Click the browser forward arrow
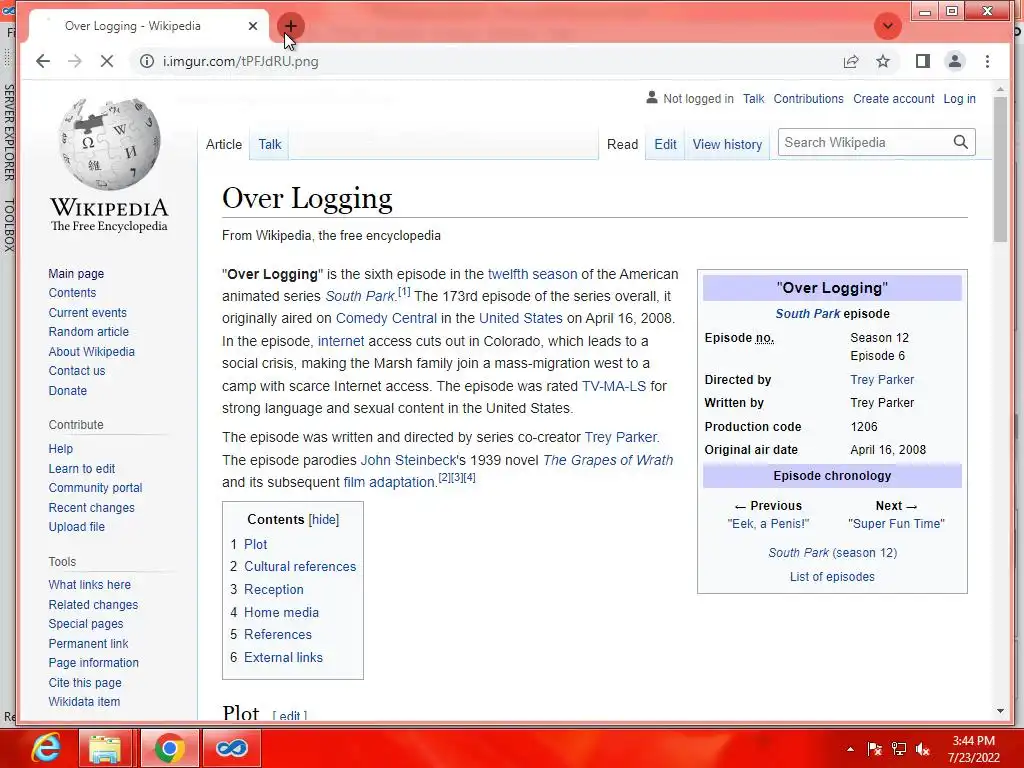This screenshot has height=768, width=1024. click(75, 61)
